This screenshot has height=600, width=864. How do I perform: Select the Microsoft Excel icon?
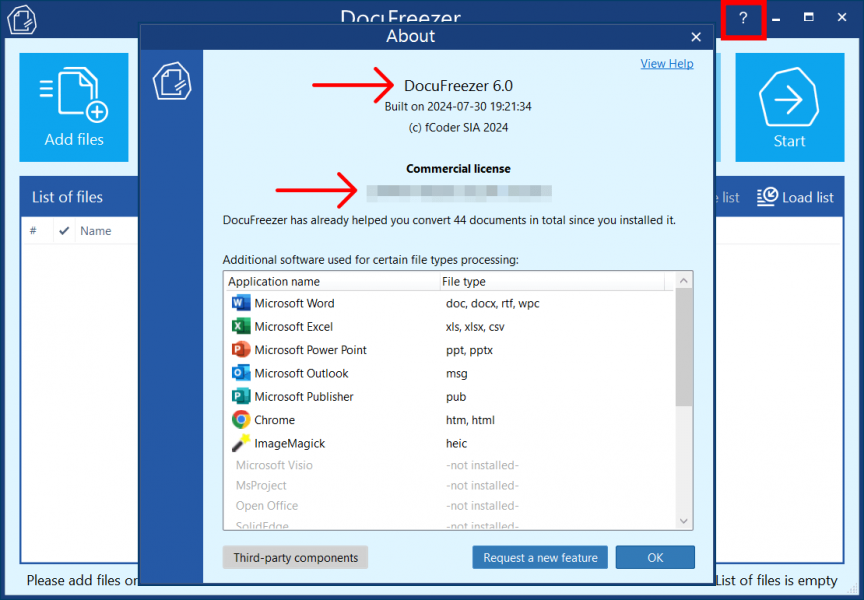click(242, 326)
